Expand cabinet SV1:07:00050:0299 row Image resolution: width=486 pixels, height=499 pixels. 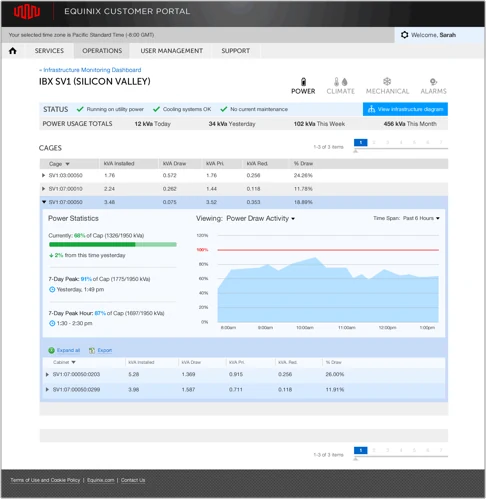click(47, 389)
